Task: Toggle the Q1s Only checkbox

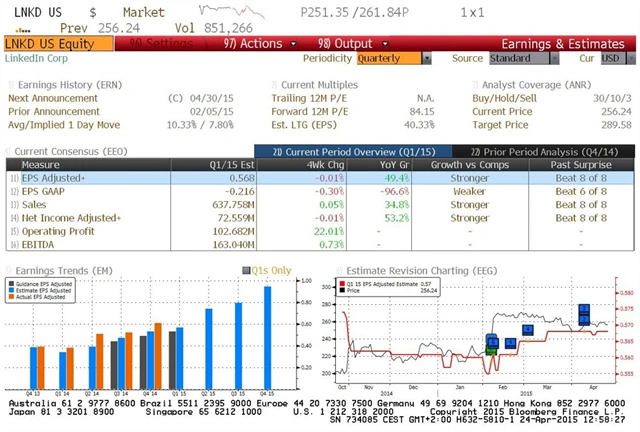Action: (x=246, y=270)
